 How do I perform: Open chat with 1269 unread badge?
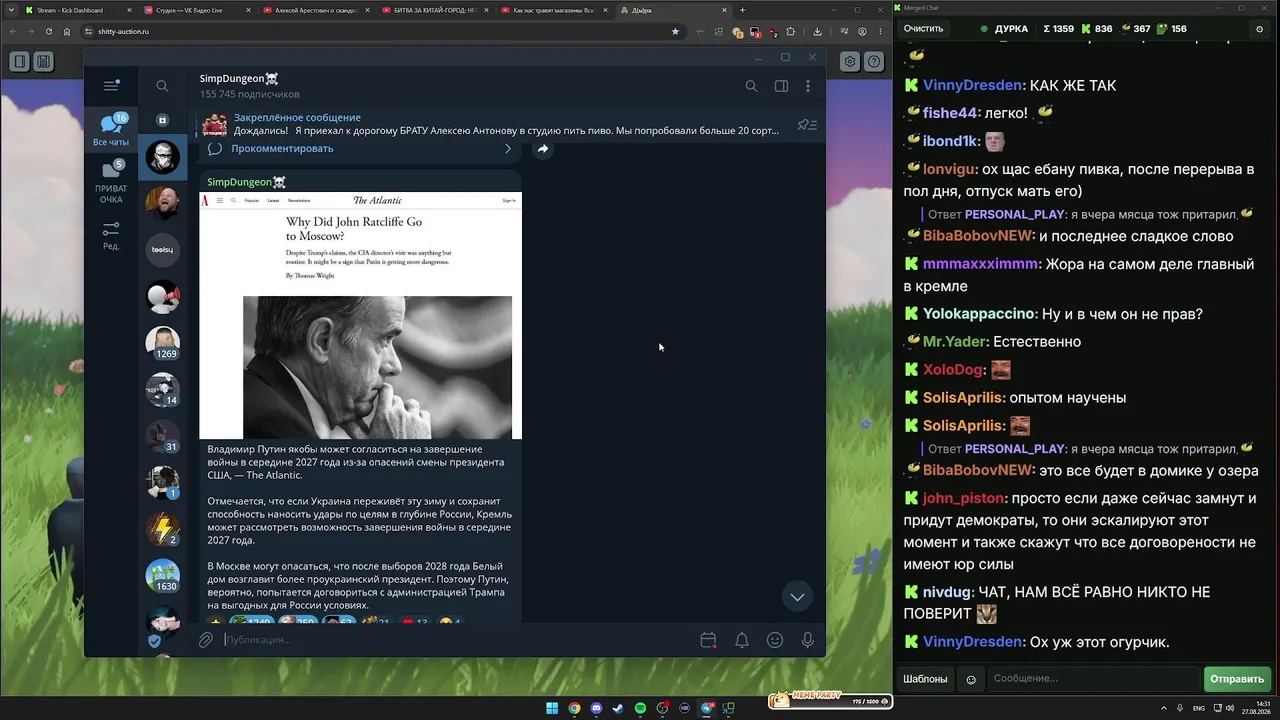click(162, 343)
